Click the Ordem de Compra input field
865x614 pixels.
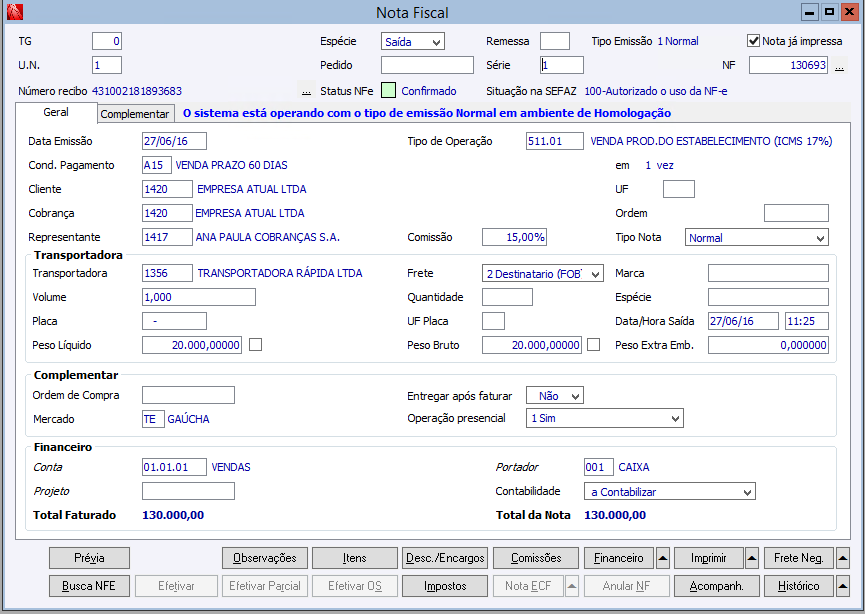click(188, 395)
